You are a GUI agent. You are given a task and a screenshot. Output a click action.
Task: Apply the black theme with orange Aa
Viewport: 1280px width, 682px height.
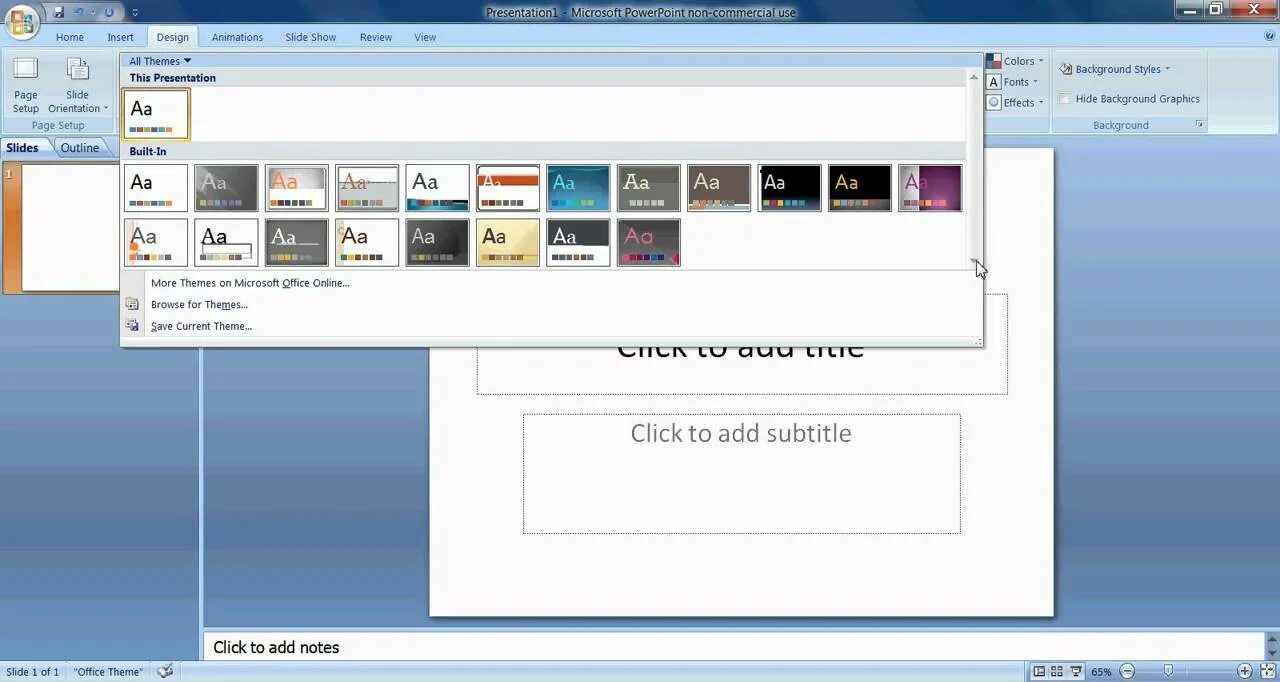point(860,188)
